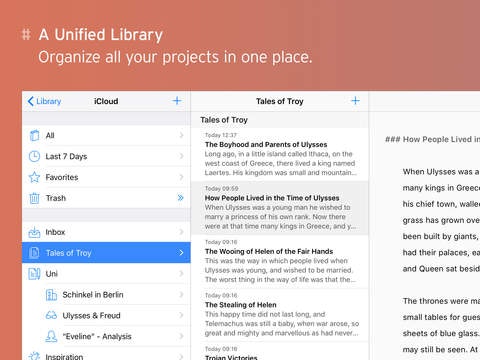Viewport: 480px width, 360px height.
Task: Click the Uni group icon
Action: tap(34, 274)
